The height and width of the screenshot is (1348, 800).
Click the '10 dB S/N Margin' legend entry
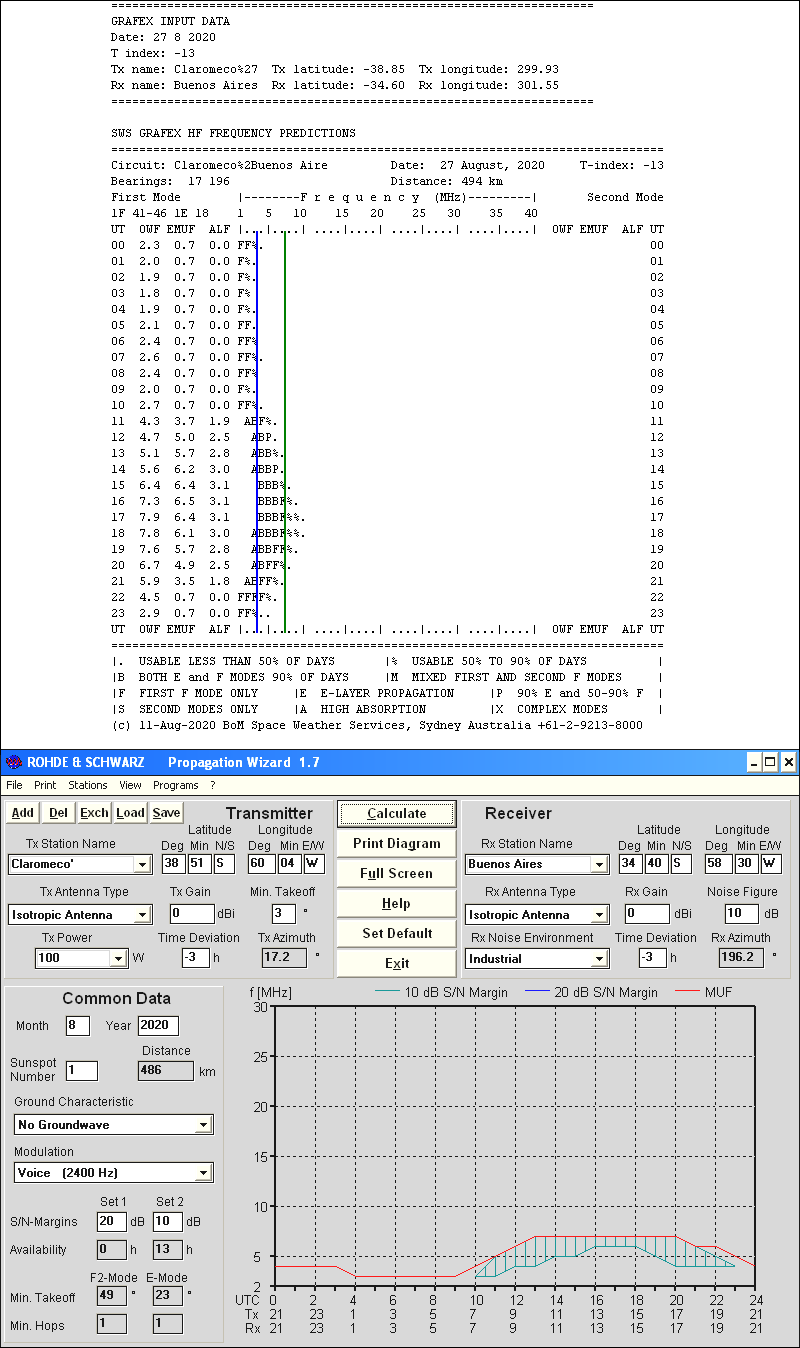point(441,992)
